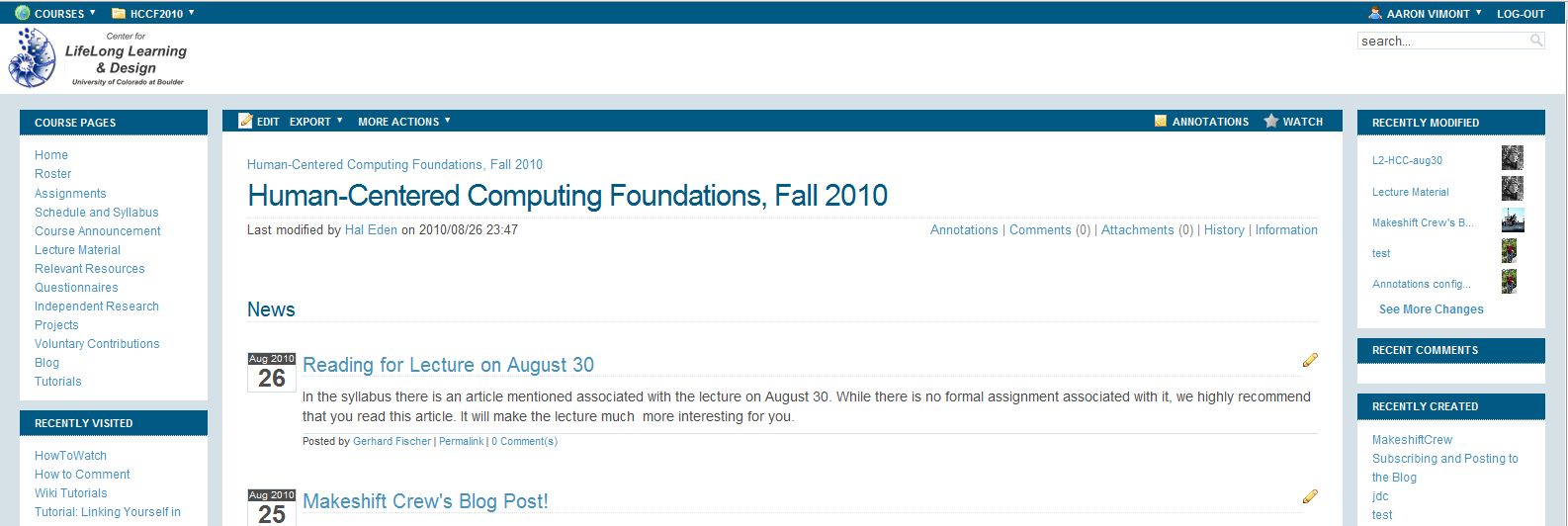Edit the Makeshift Crew's post pencil icon
The image size is (1568, 526).
pyautogui.click(x=1310, y=496)
